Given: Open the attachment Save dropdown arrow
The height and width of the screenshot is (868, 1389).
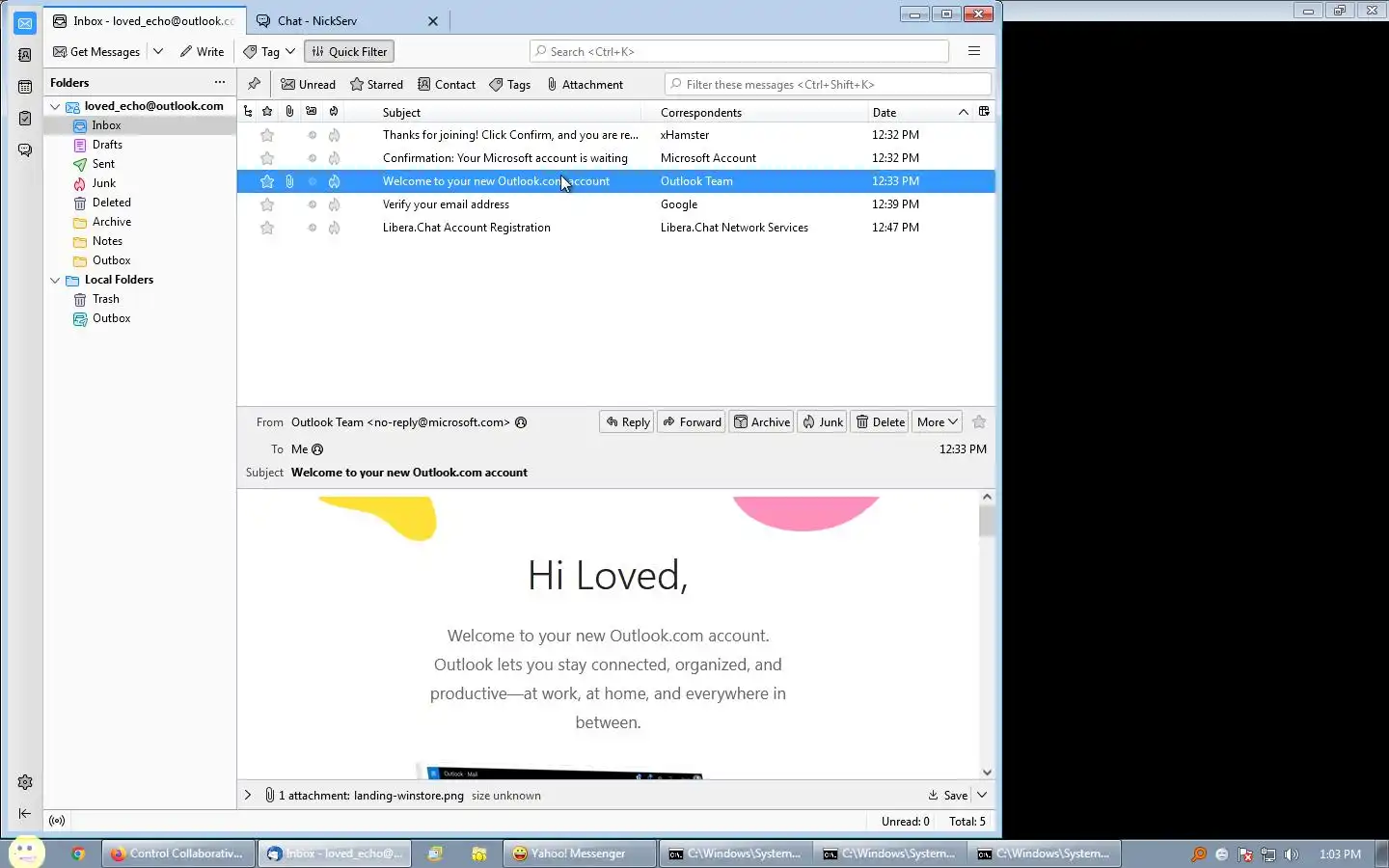Looking at the screenshot, I should (x=982, y=796).
